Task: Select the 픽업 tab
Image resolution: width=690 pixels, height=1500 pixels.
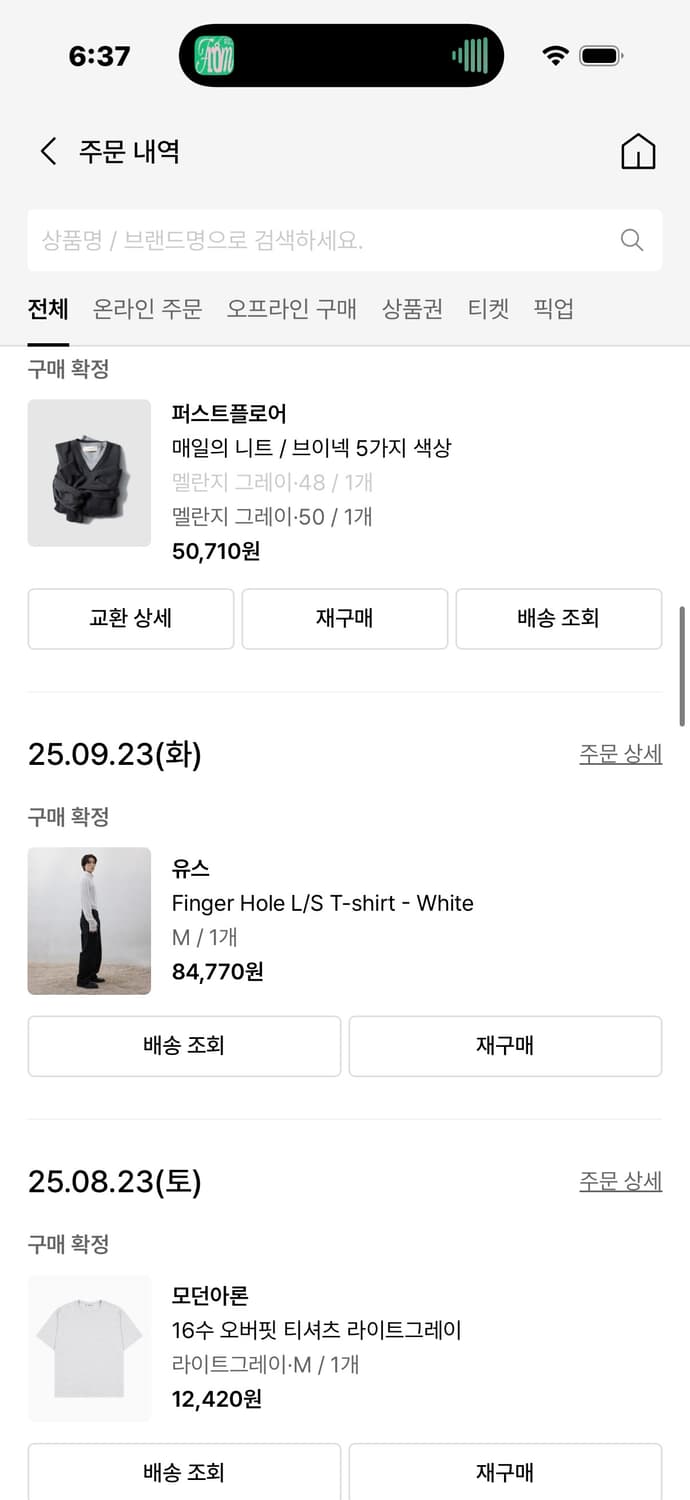Action: [x=553, y=310]
